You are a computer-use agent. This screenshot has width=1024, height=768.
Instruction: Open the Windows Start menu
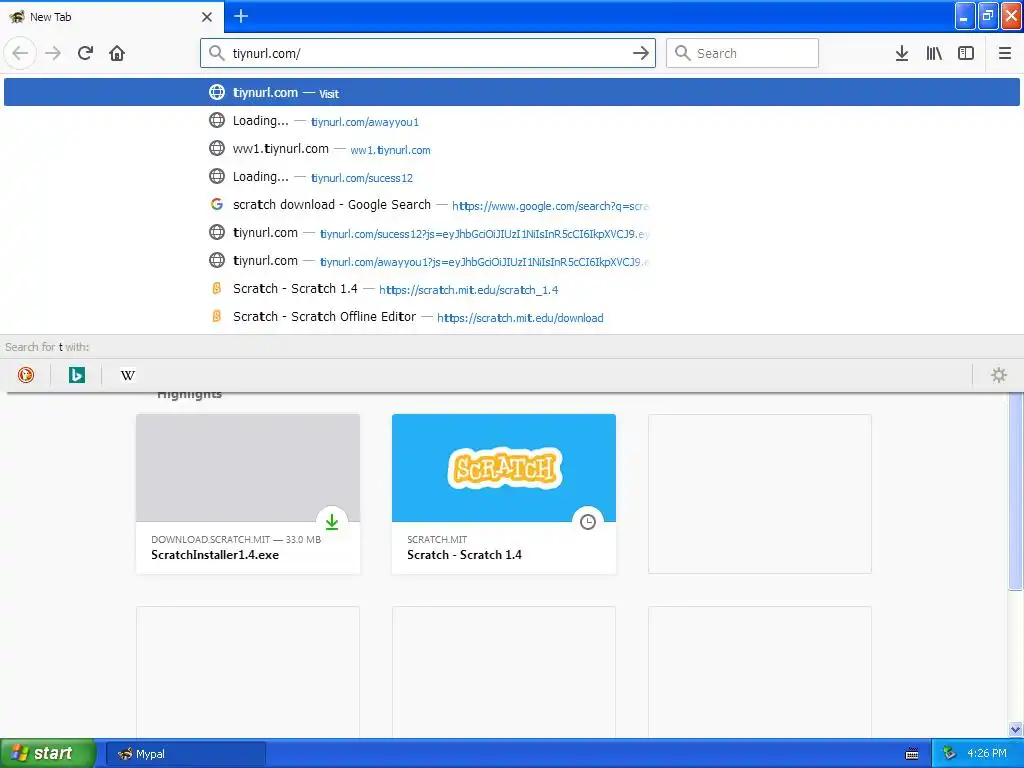48,754
